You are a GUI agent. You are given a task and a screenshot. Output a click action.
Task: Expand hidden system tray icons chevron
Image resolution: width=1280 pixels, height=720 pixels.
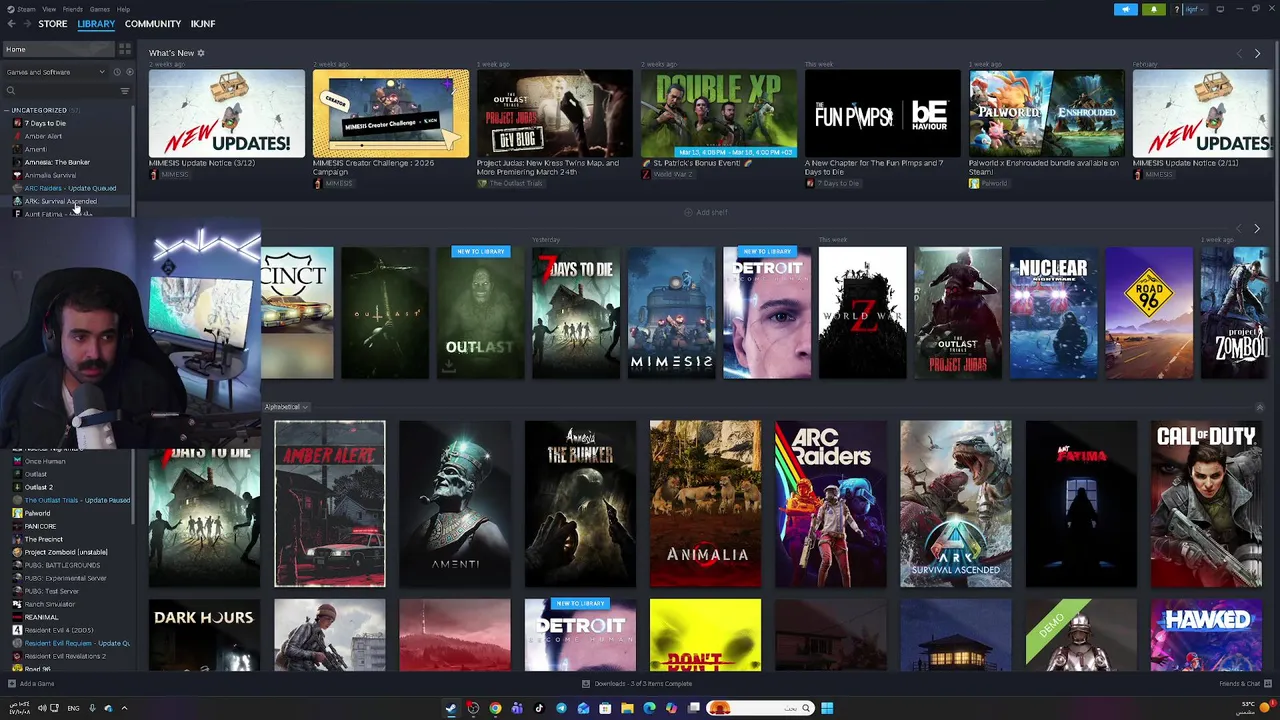tap(124, 708)
